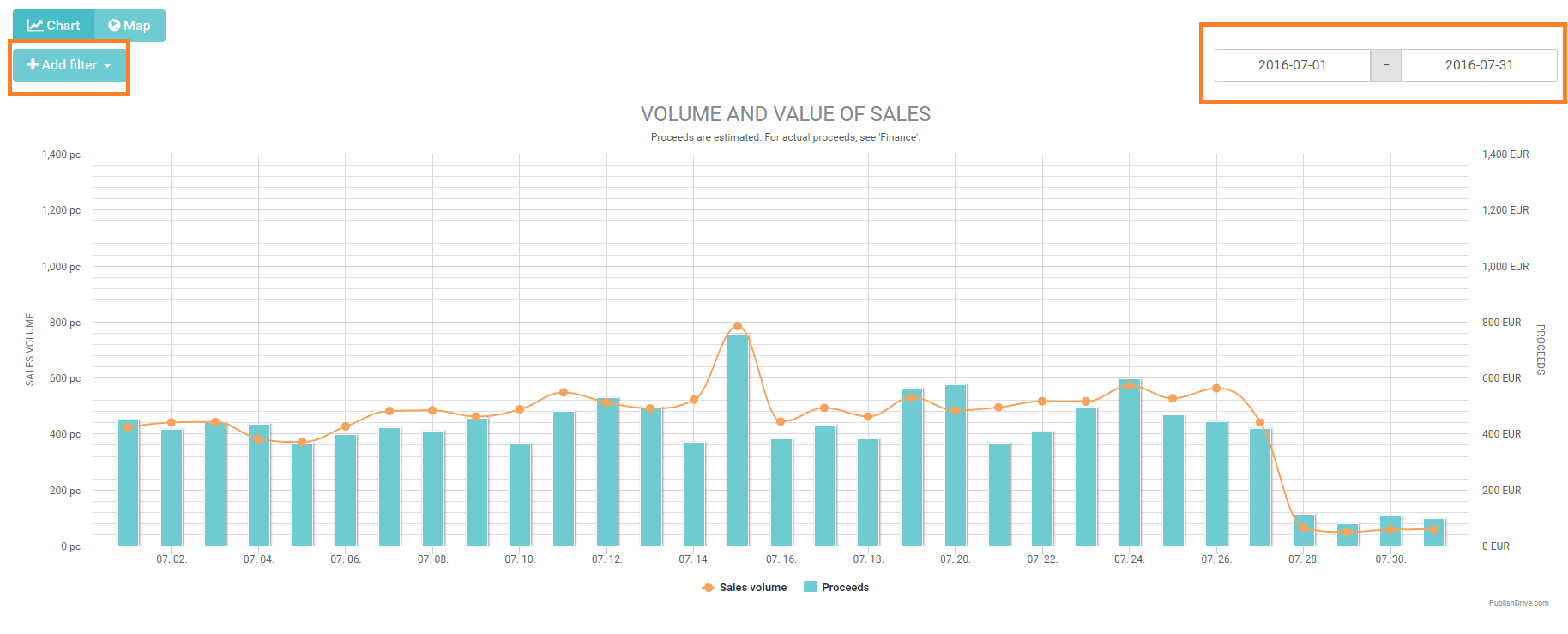Screen dimensions: 1568x634
Task: Click the Proceeds bar for 07. 20.
Action: [956, 466]
